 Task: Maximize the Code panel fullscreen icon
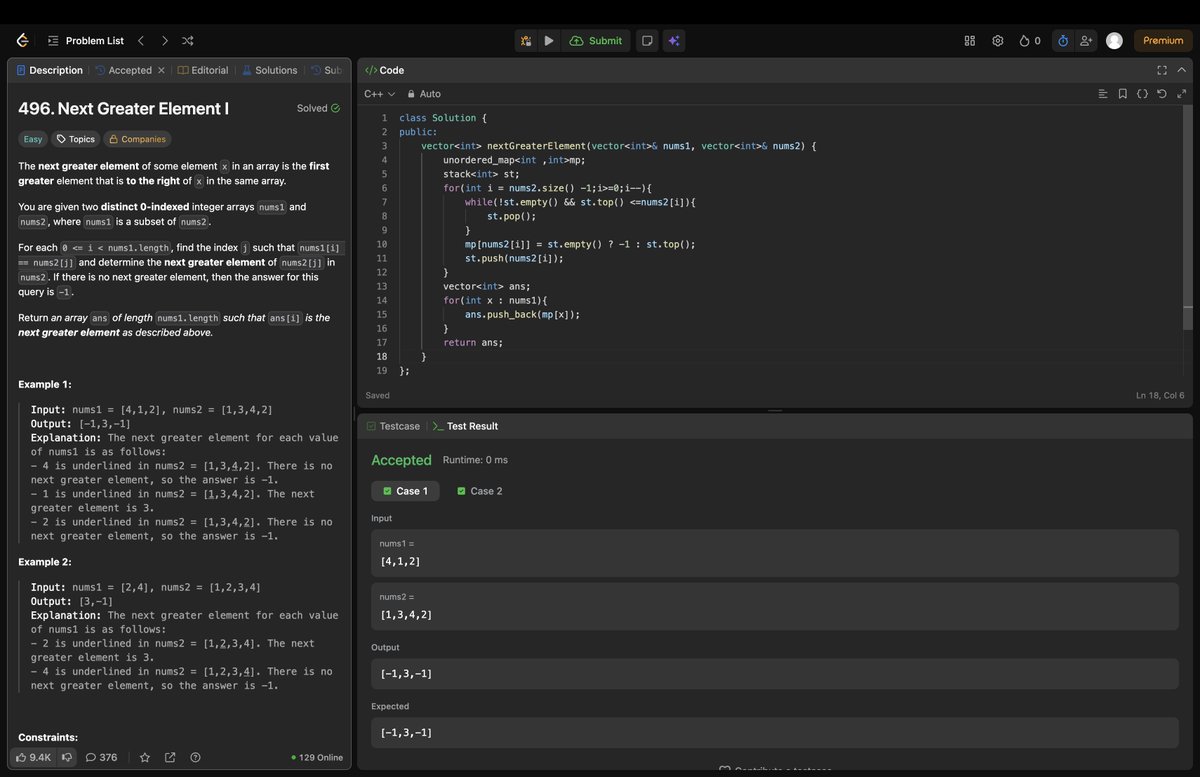(1161, 70)
